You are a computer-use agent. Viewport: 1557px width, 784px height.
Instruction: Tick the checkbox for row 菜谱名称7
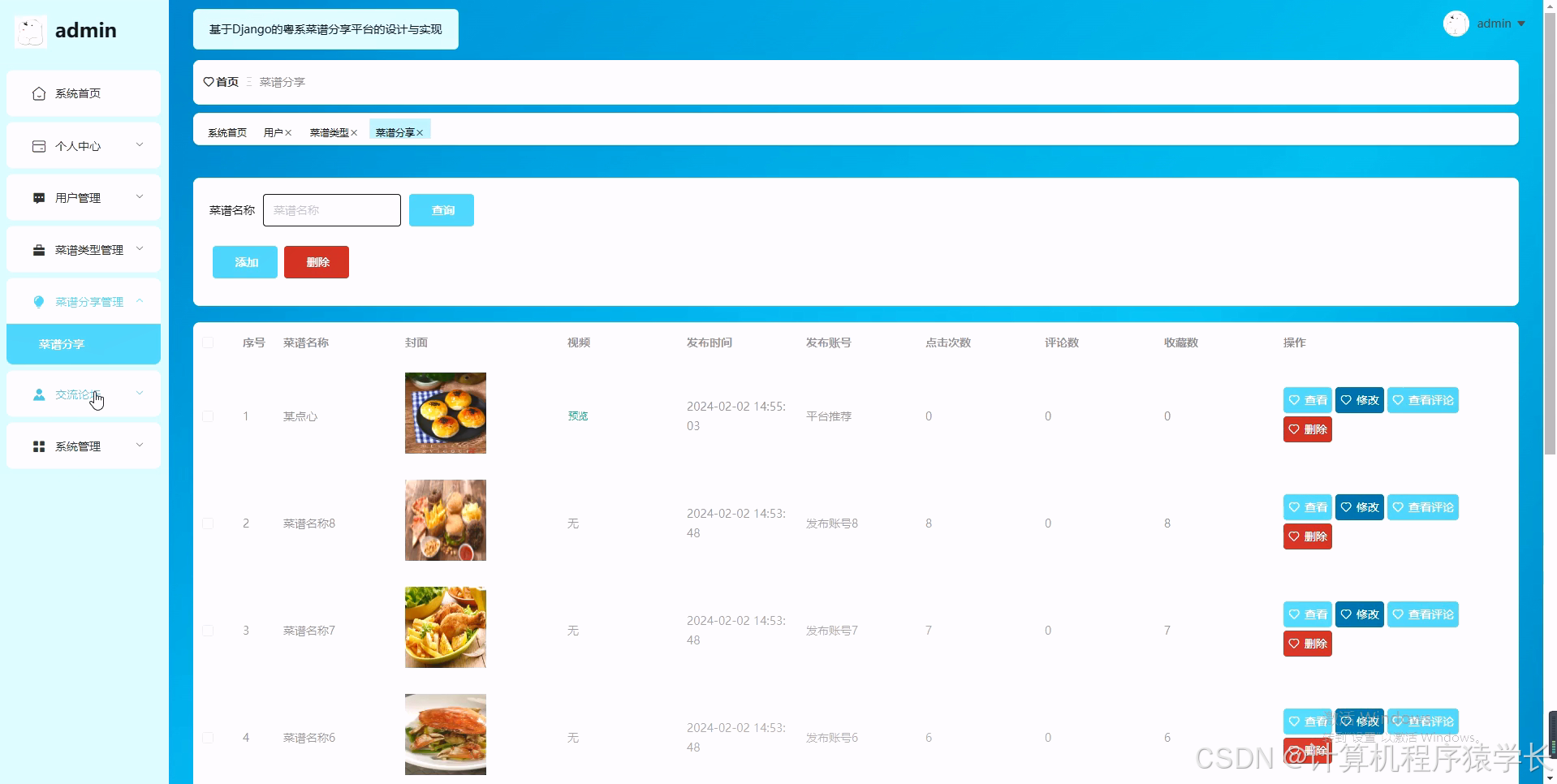click(208, 631)
